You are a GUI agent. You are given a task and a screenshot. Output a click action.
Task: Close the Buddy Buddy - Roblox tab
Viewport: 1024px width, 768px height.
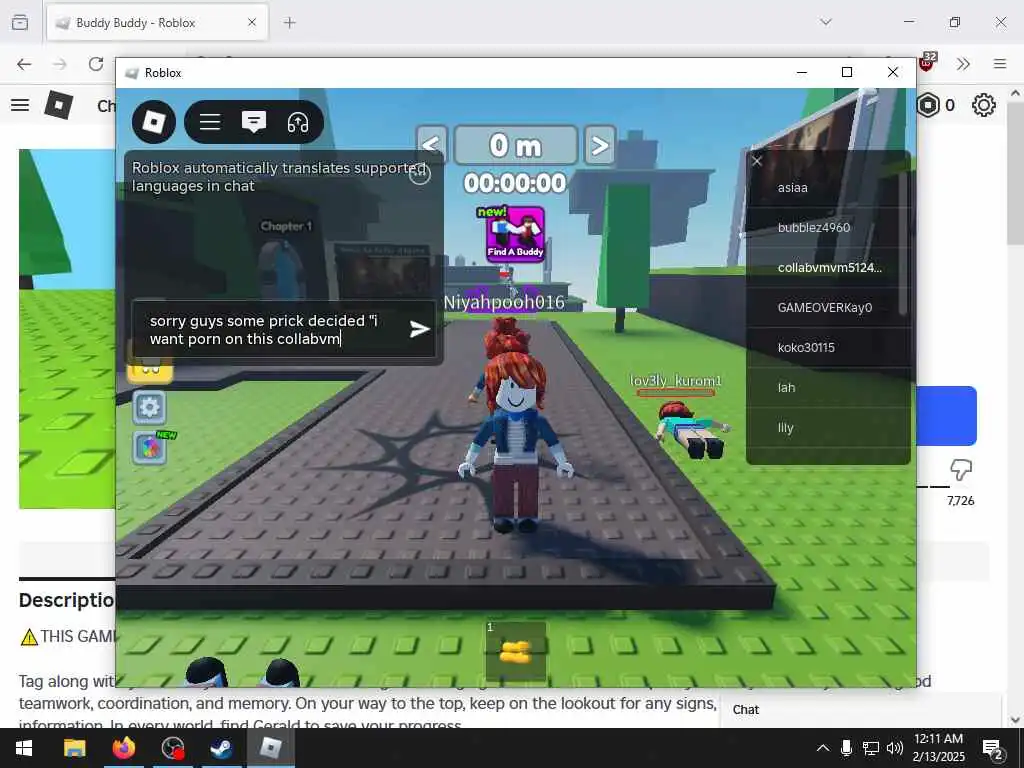pos(252,23)
